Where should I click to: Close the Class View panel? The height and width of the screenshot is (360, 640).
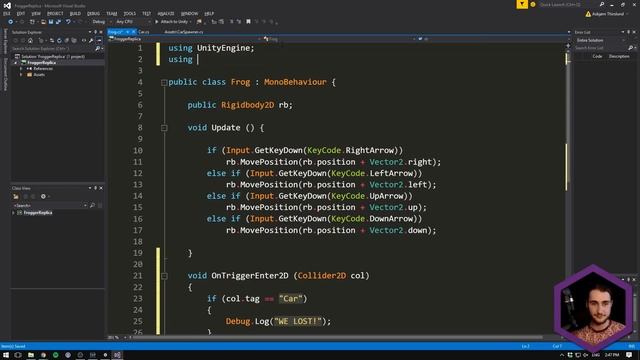pyautogui.click(x=101, y=188)
